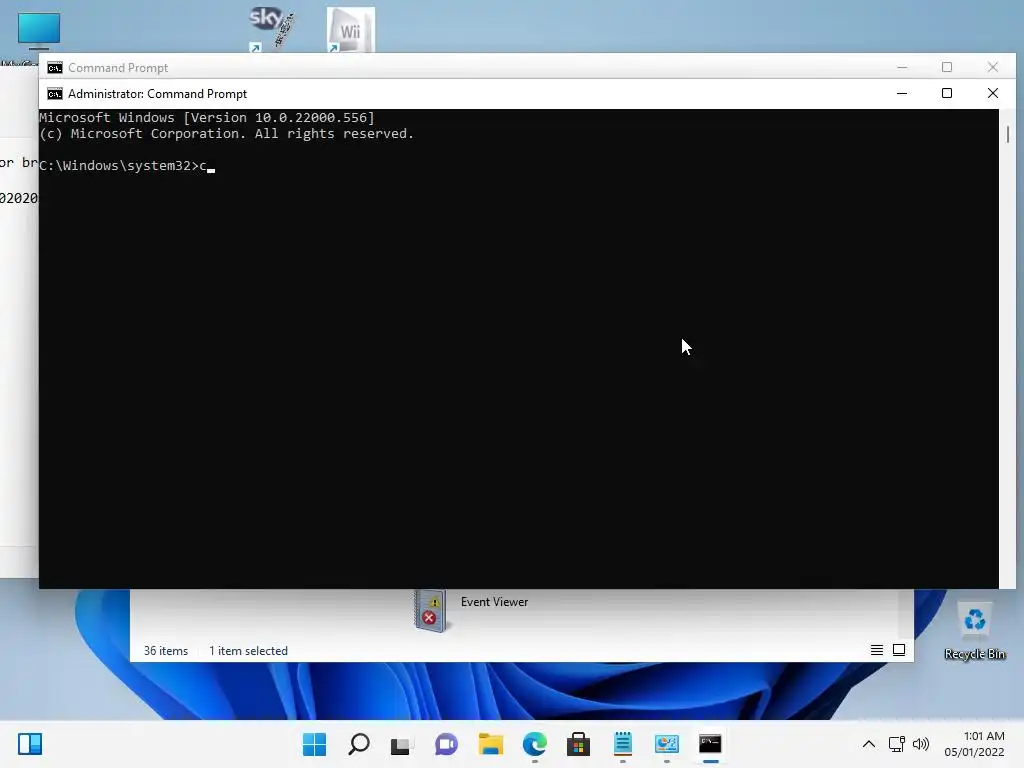Minimize the background Command Prompt window
The image size is (1024, 768).
pyautogui.click(x=902, y=67)
